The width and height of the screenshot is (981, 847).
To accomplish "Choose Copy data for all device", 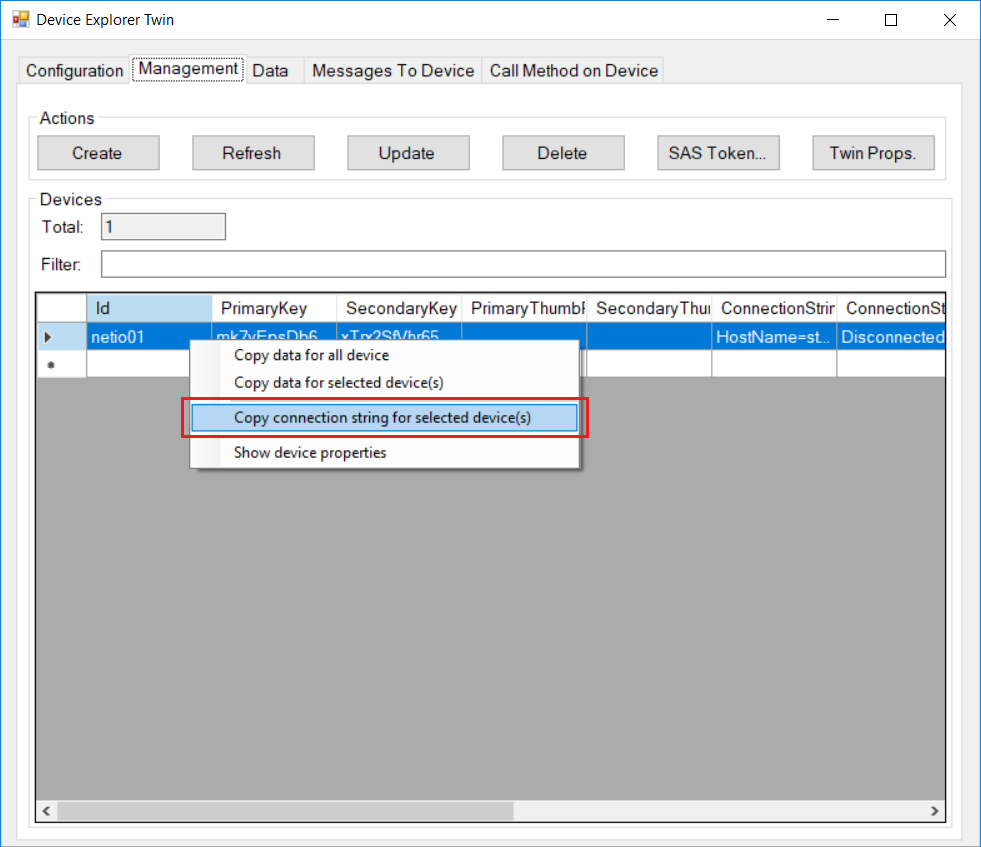I will 384,355.
